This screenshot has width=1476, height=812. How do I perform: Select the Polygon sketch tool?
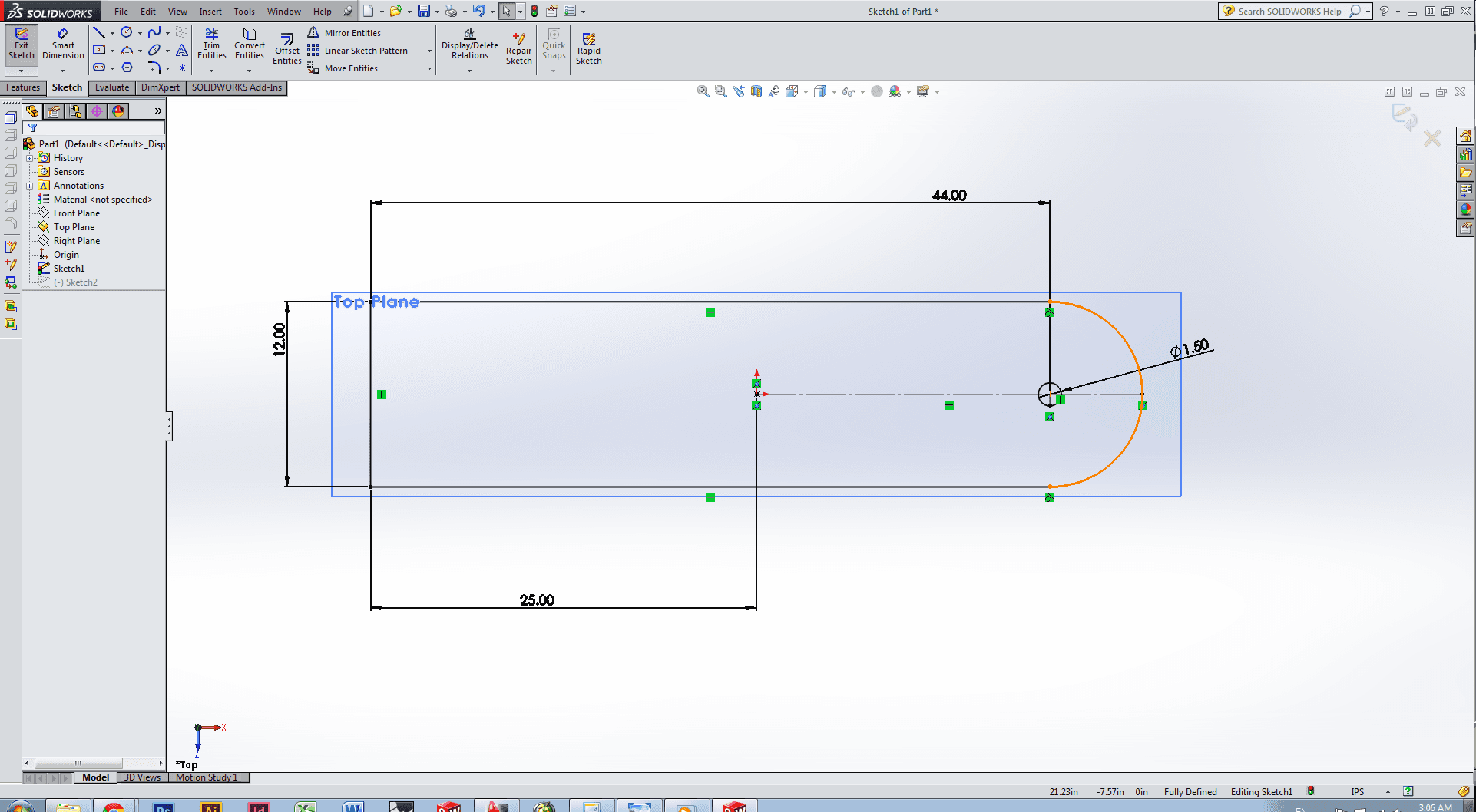127,68
